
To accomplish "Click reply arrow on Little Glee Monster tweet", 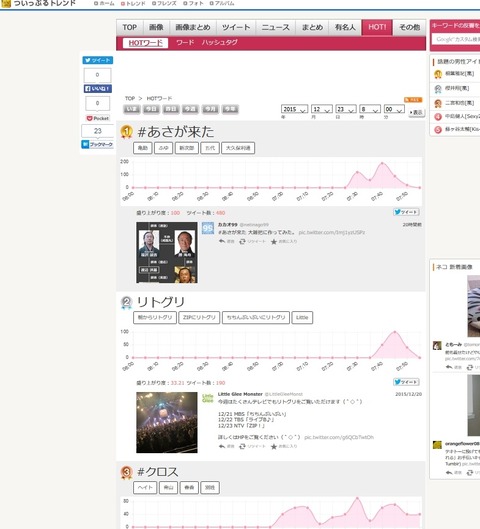I will (222, 446).
